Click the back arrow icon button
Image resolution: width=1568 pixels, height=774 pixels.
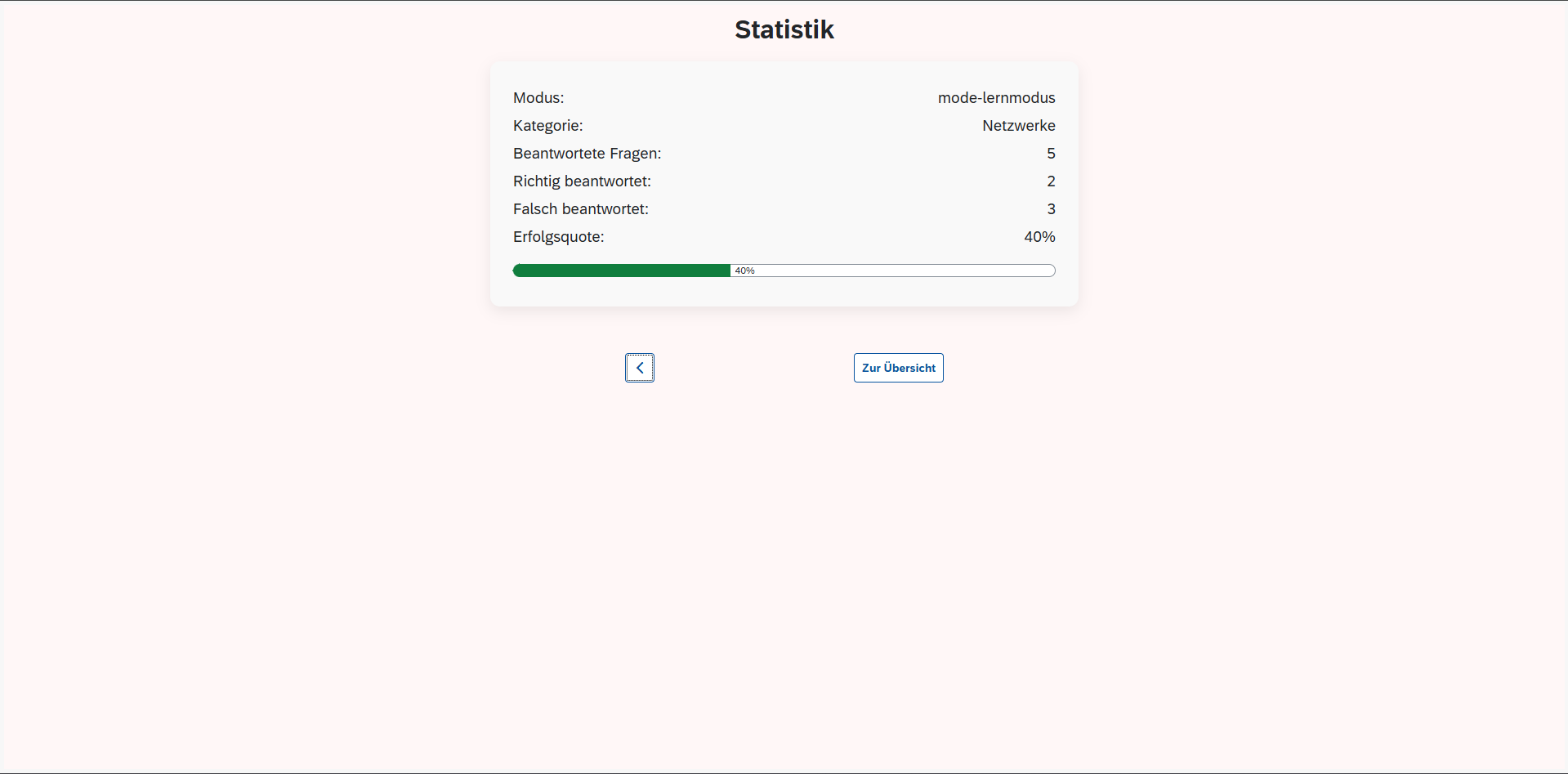click(x=640, y=368)
